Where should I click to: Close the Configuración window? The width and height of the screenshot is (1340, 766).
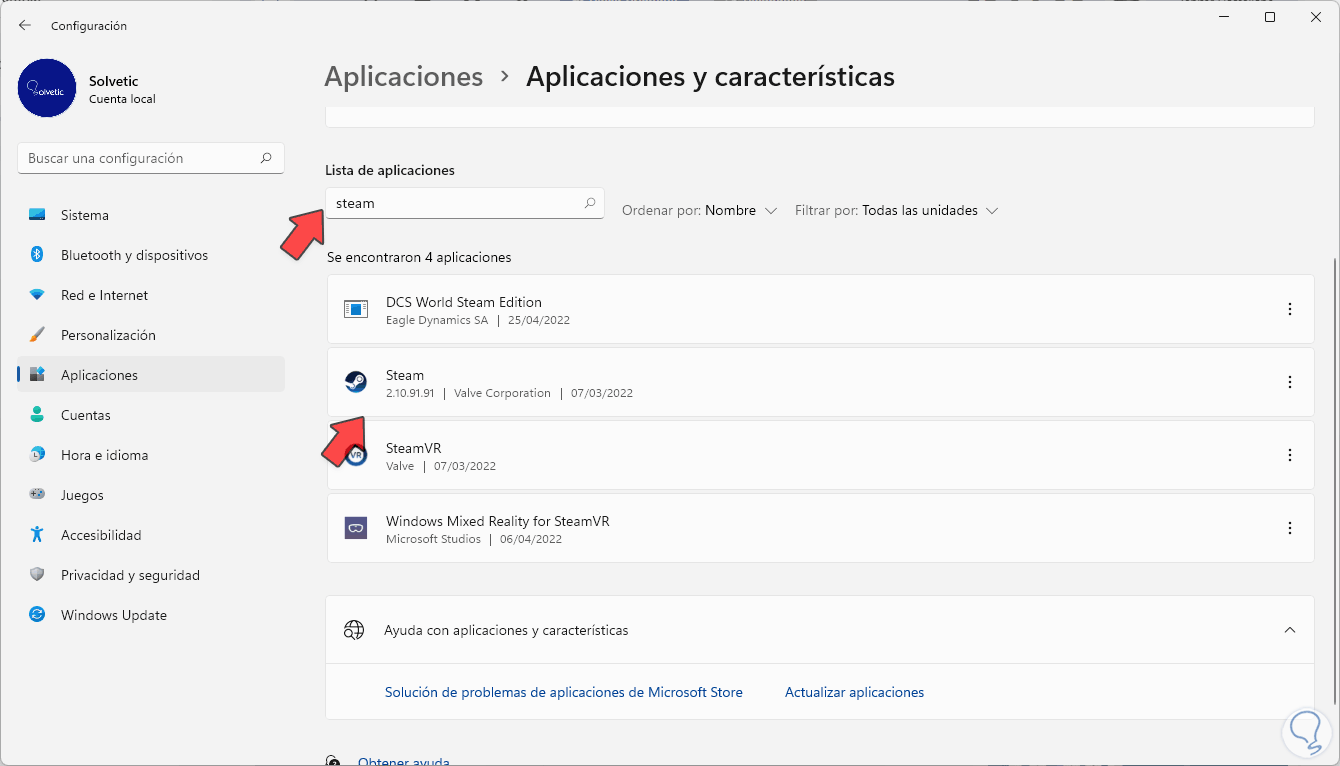click(x=1316, y=18)
